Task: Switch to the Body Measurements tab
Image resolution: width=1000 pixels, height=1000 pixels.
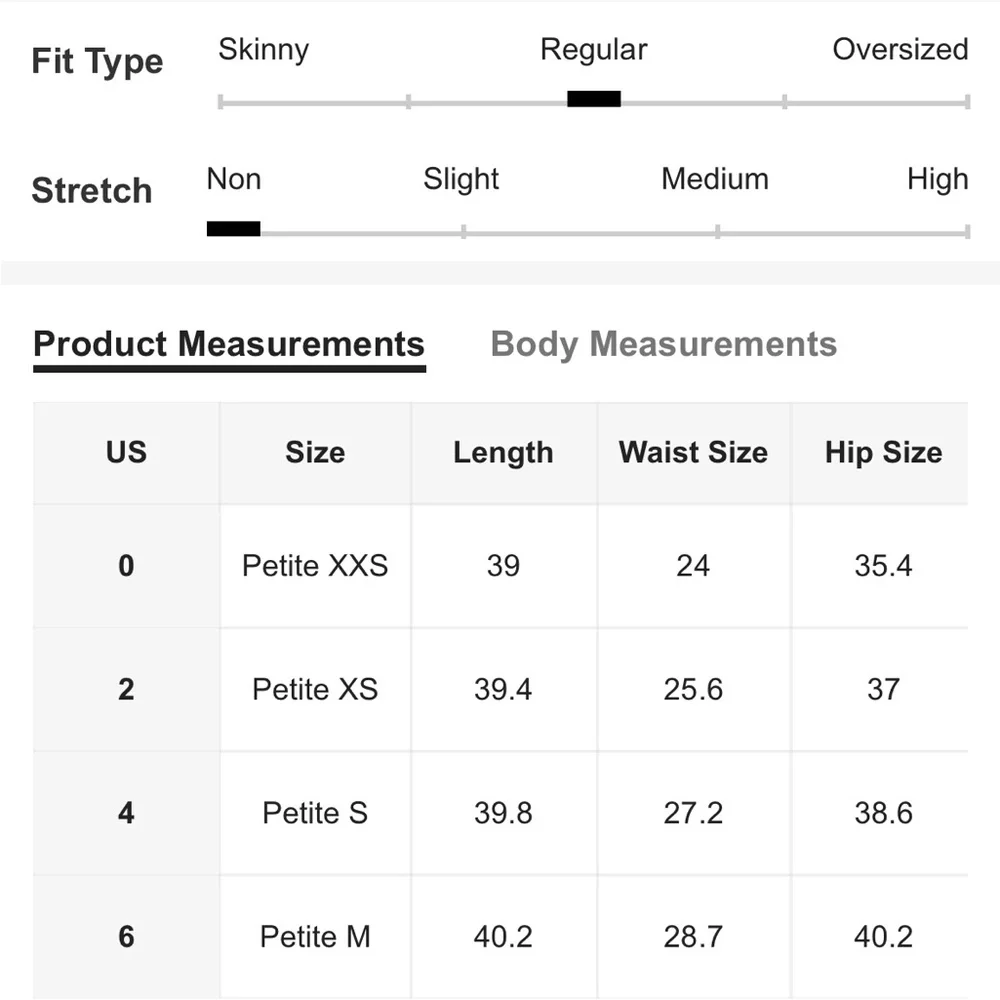Action: [x=663, y=344]
